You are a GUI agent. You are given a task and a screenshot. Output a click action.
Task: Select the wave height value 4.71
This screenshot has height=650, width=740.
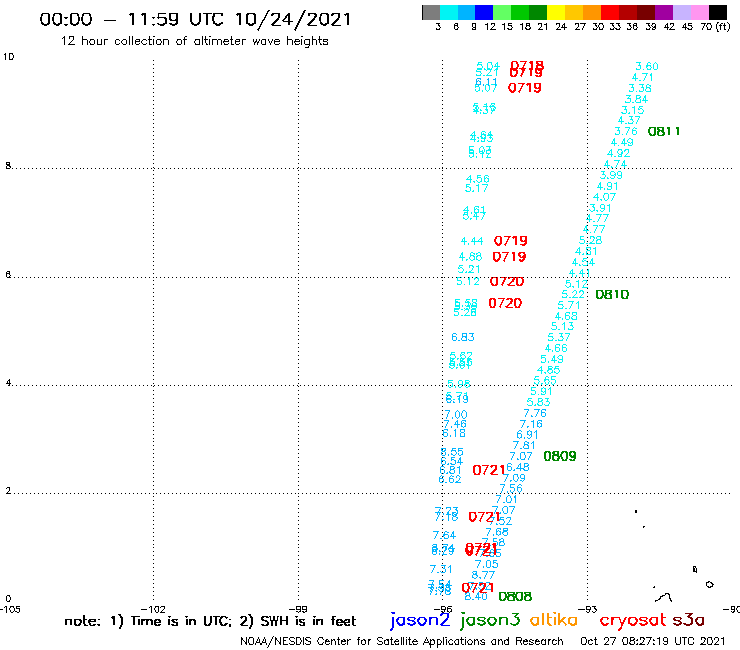[x=642, y=77]
